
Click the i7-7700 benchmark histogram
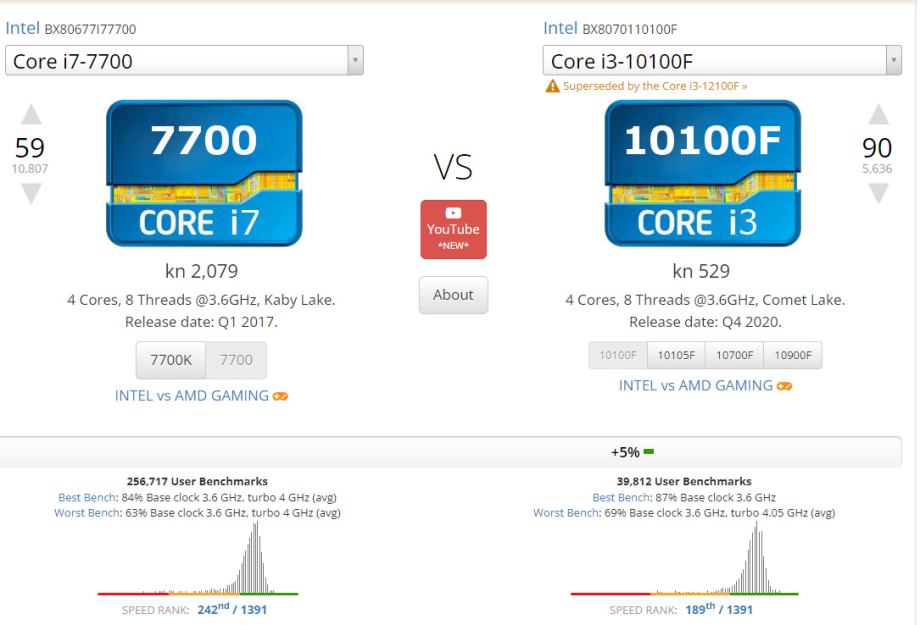click(198, 558)
